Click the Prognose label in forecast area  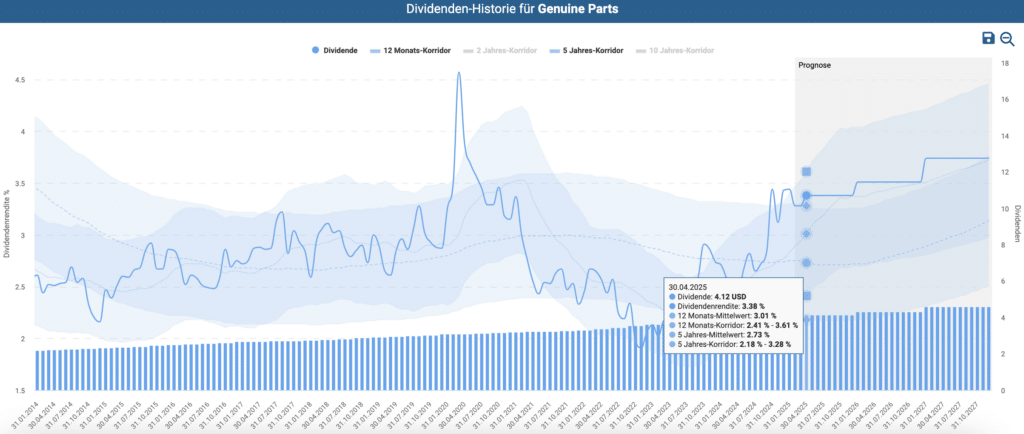(814, 66)
